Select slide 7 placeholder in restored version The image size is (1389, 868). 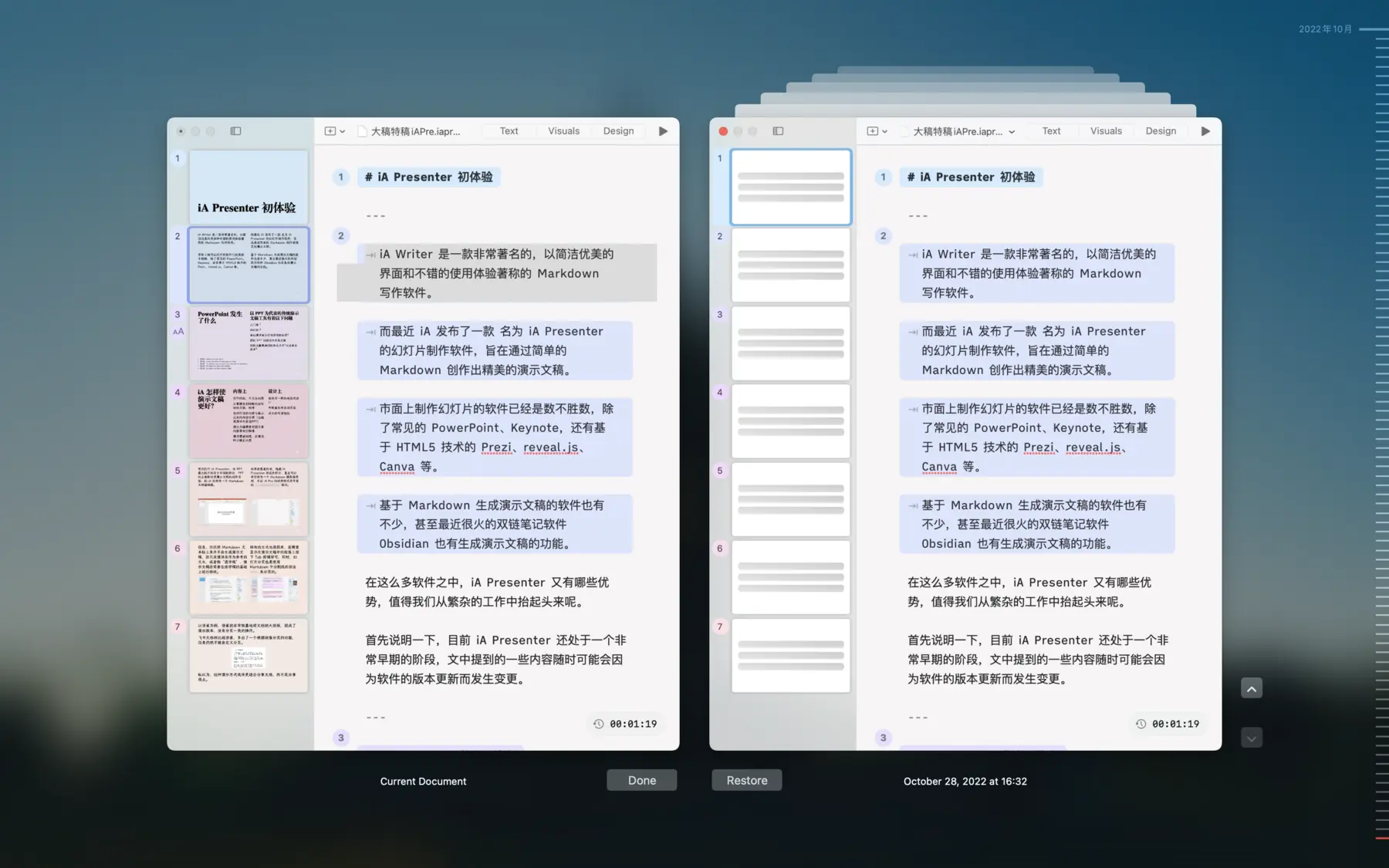coord(791,655)
